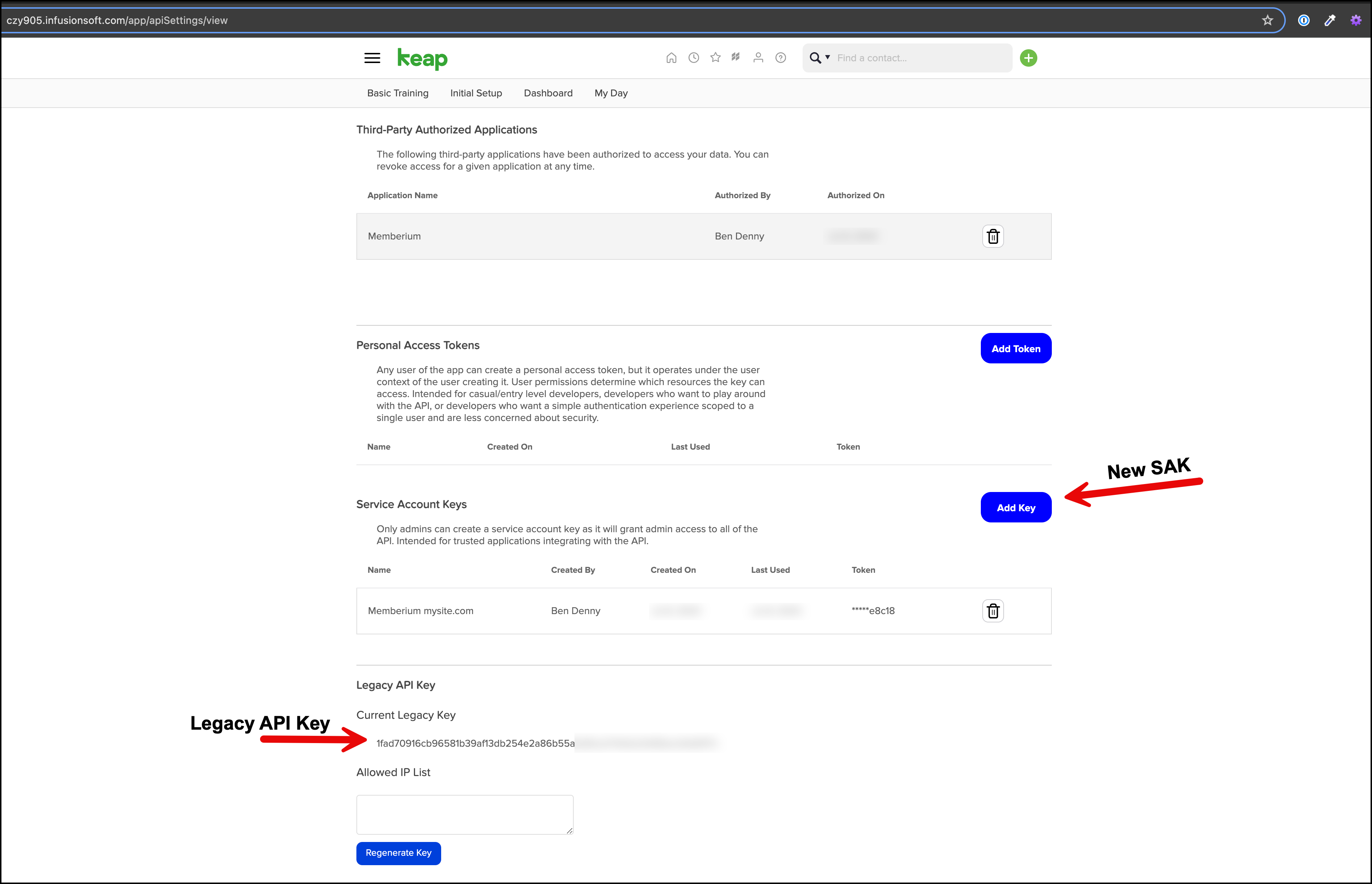Click the Add Key button
The width and height of the screenshot is (1372, 884).
click(1016, 508)
